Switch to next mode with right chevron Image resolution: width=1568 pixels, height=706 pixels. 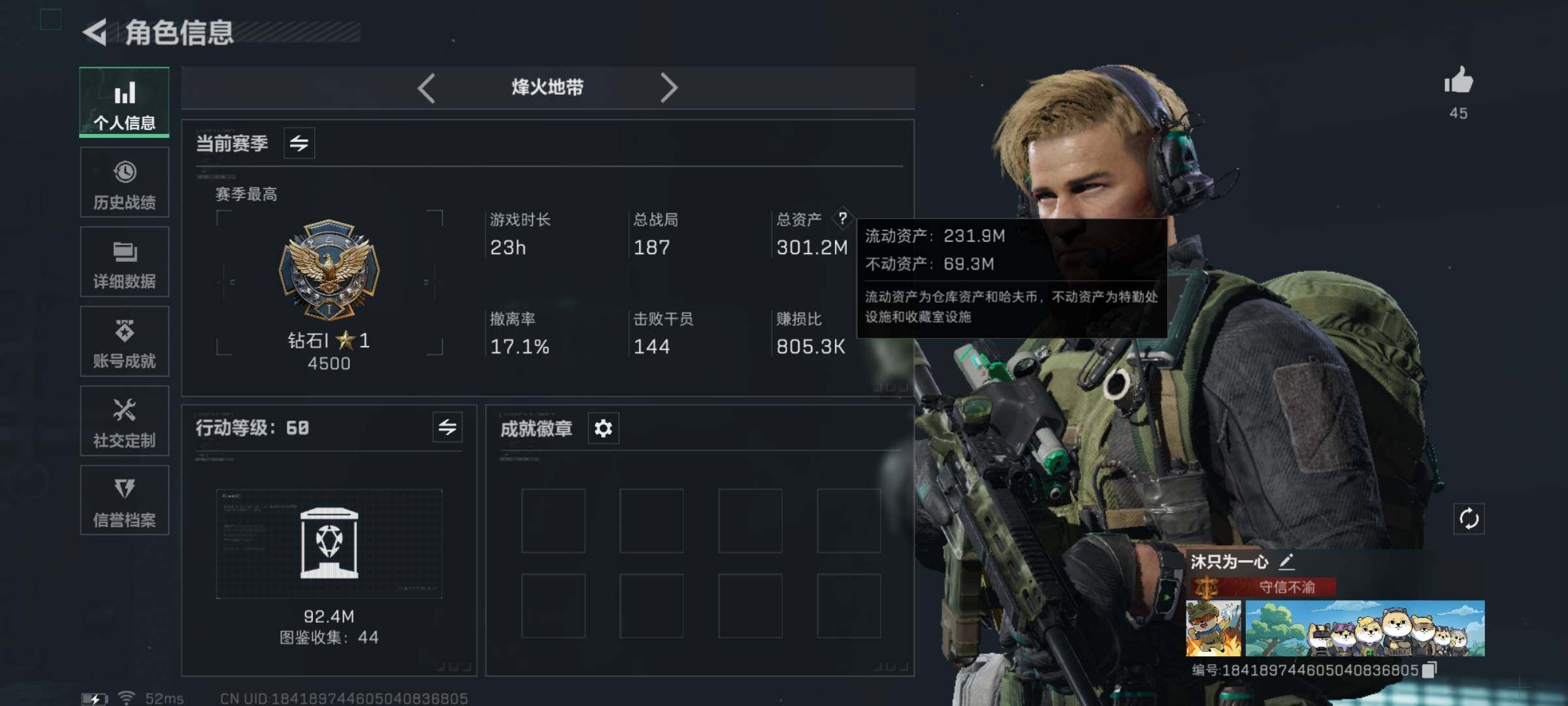[668, 88]
